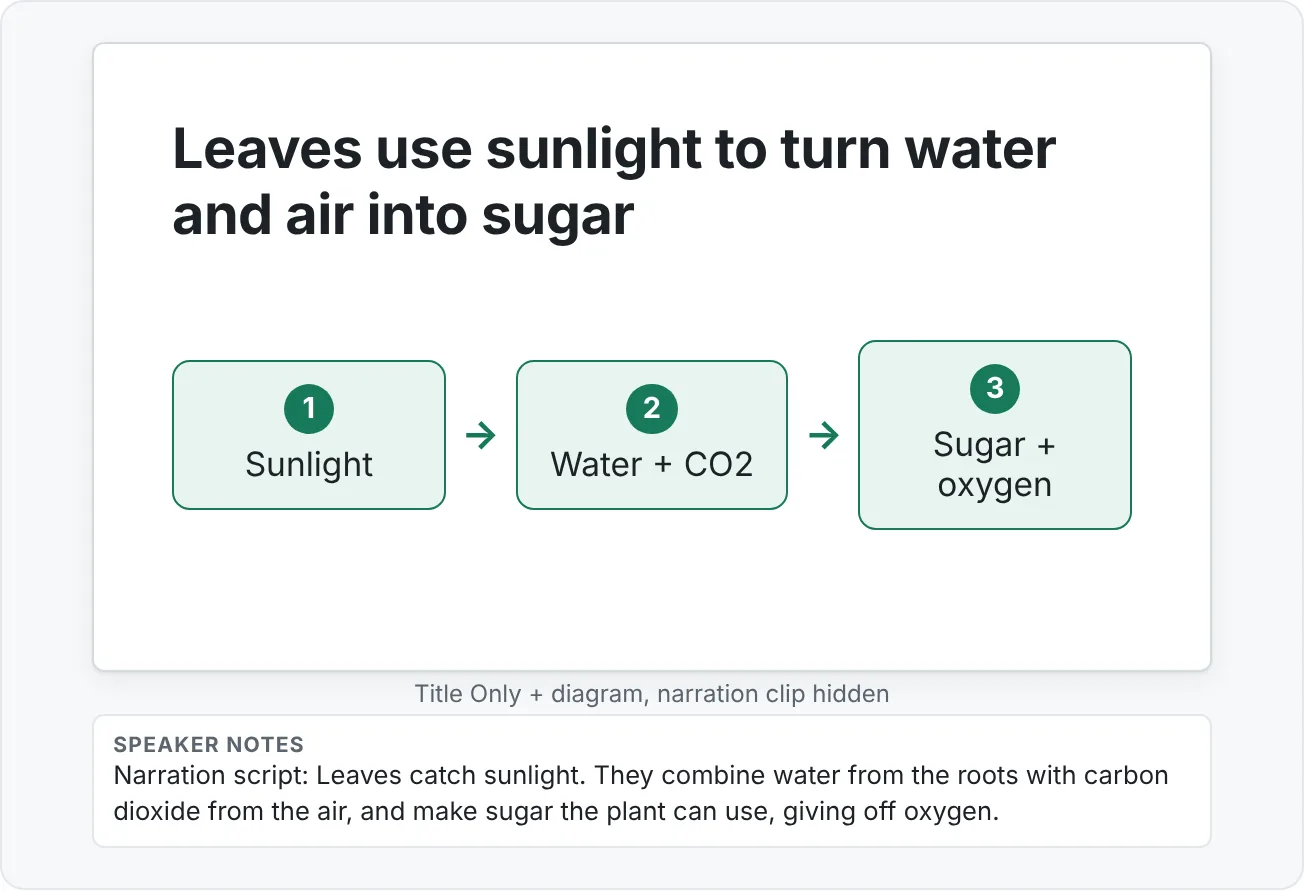The height and width of the screenshot is (892, 1304).
Task: Select the Sugar + oxygen diagram box
Action: click(995, 435)
